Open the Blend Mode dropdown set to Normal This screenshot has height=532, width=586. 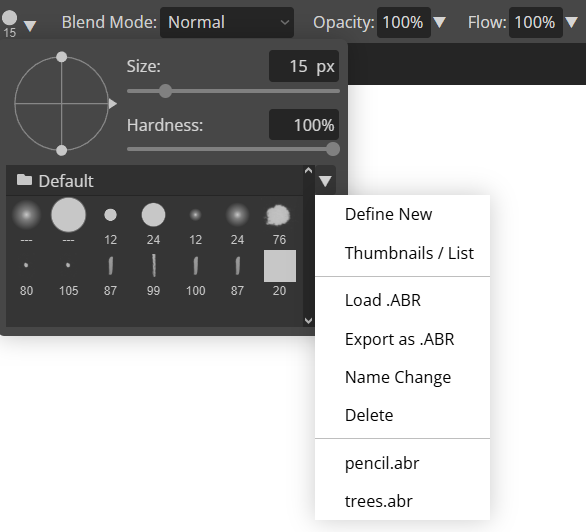tap(227, 22)
